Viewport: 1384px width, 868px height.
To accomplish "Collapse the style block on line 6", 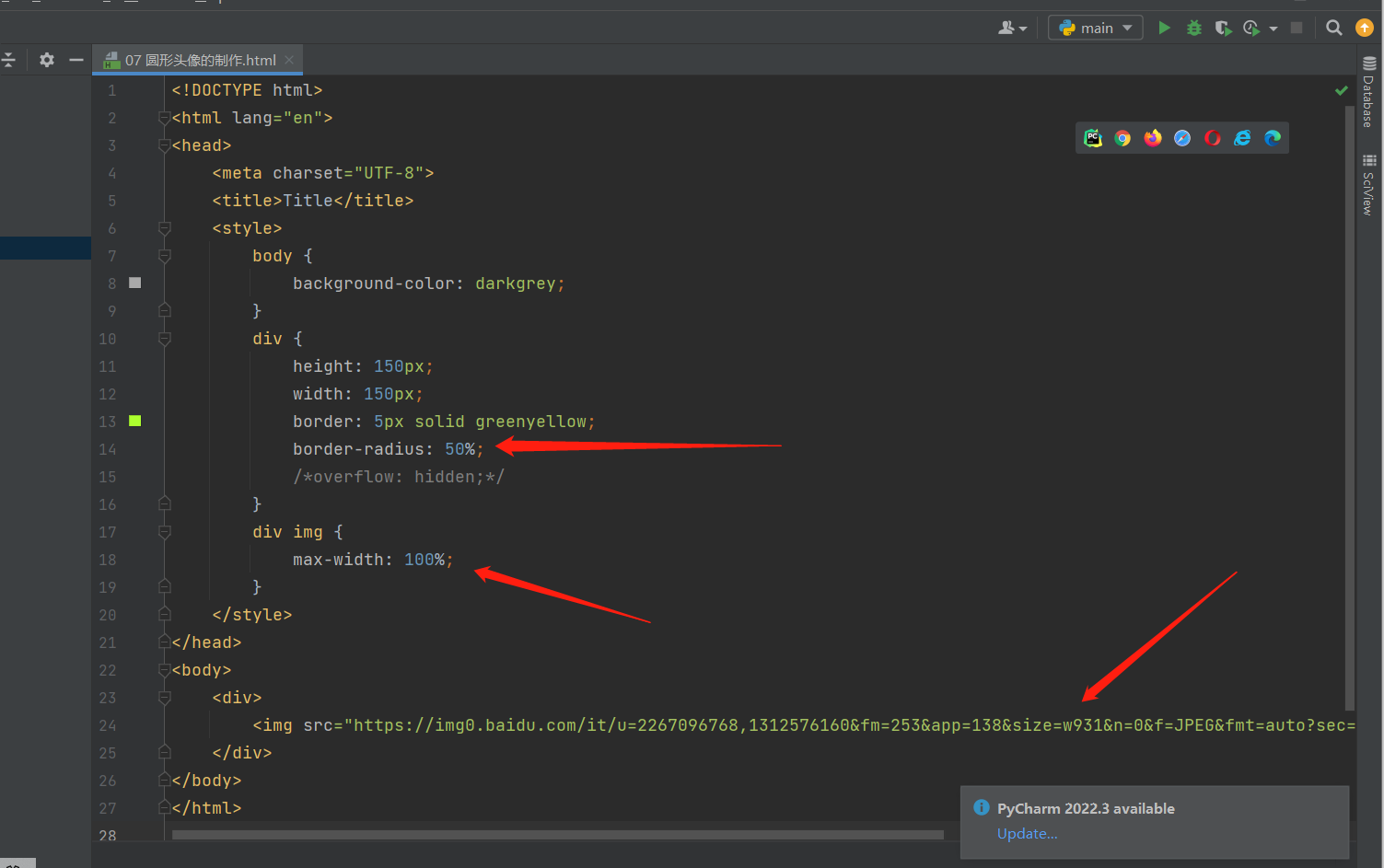I will (x=164, y=228).
